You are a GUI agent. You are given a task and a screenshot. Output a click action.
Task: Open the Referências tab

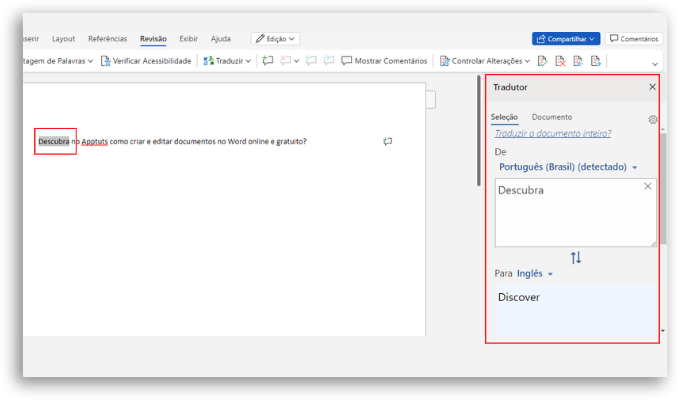[x=108, y=39]
